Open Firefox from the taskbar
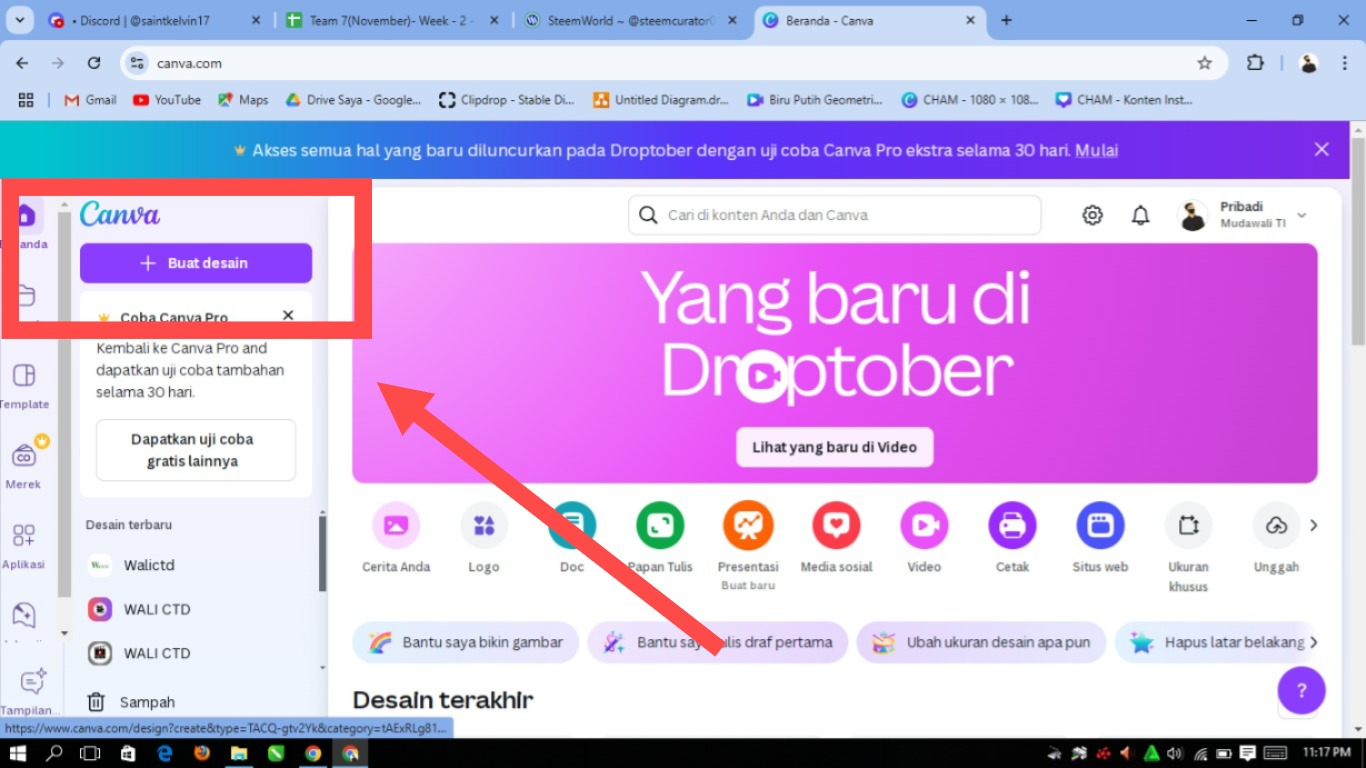Image resolution: width=1366 pixels, height=768 pixels. [202, 753]
